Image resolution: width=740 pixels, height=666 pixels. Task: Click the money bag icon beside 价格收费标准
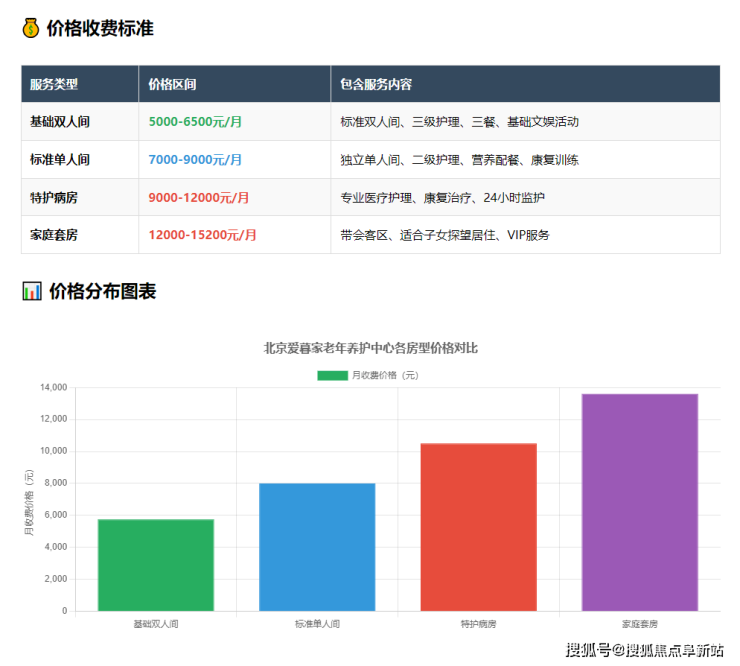click(x=31, y=28)
